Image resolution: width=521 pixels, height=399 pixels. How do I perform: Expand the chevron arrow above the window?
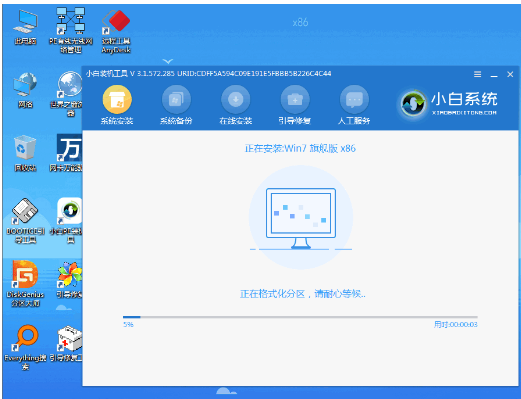(168, 61)
